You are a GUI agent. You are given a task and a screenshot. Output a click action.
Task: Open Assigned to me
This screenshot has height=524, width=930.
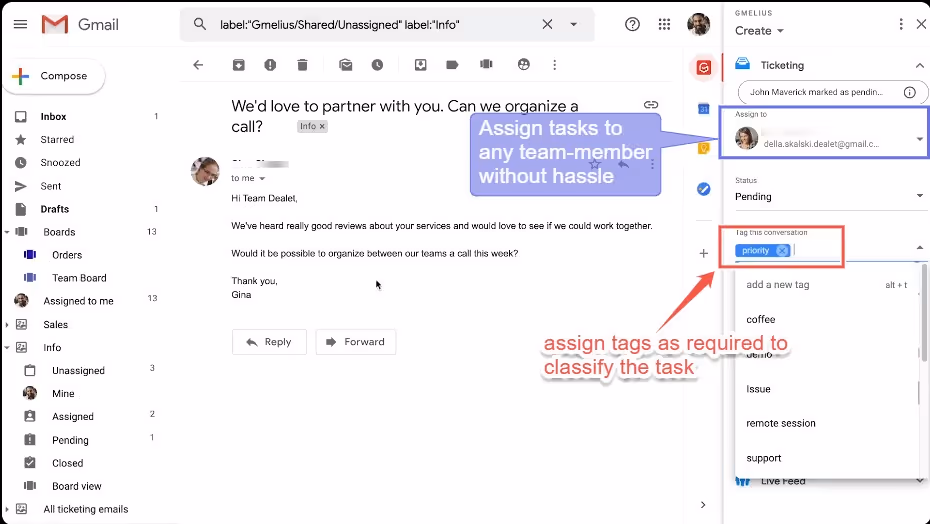tap(78, 301)
